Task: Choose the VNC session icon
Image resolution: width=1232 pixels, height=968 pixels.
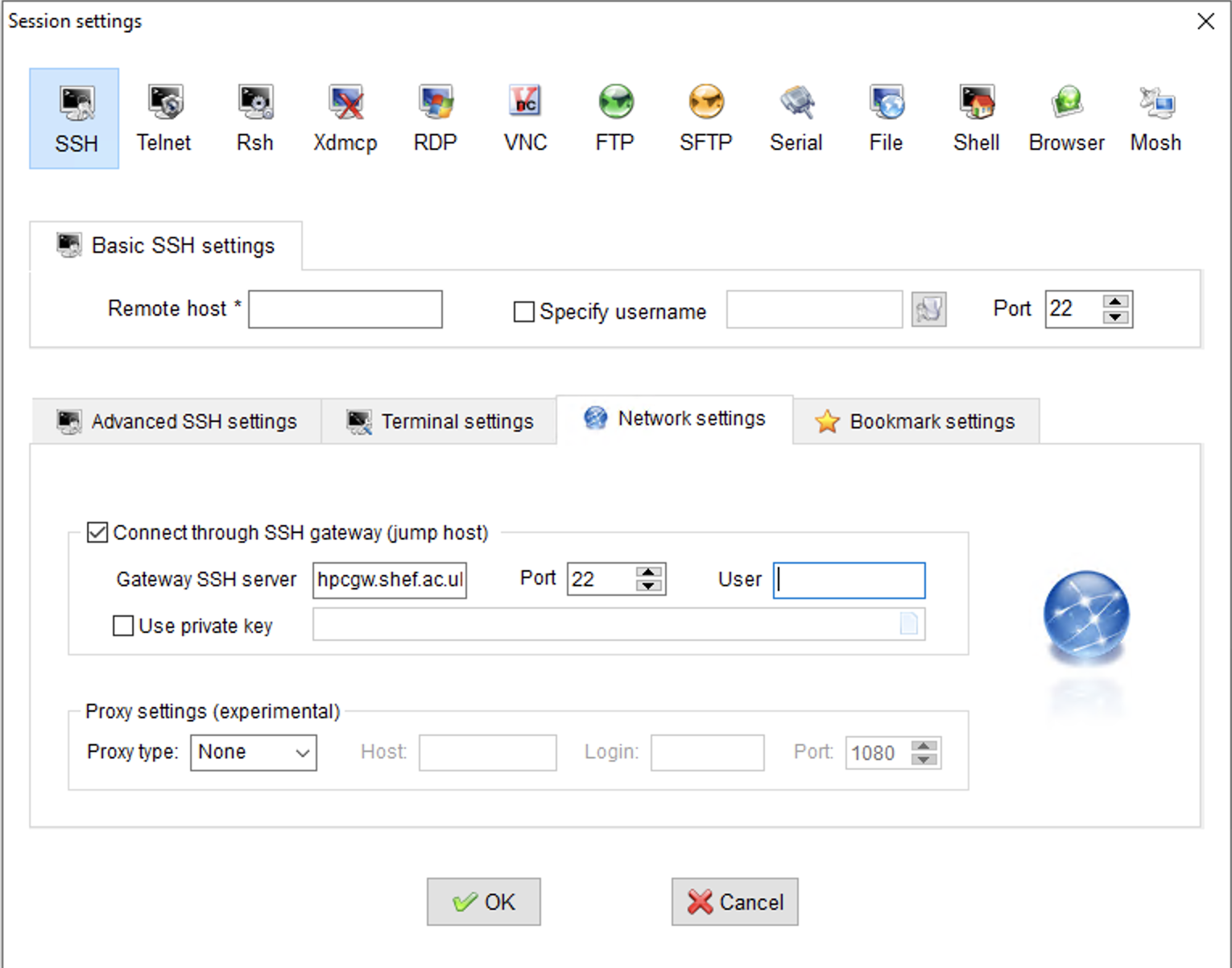Action: (x=526, y=118)
